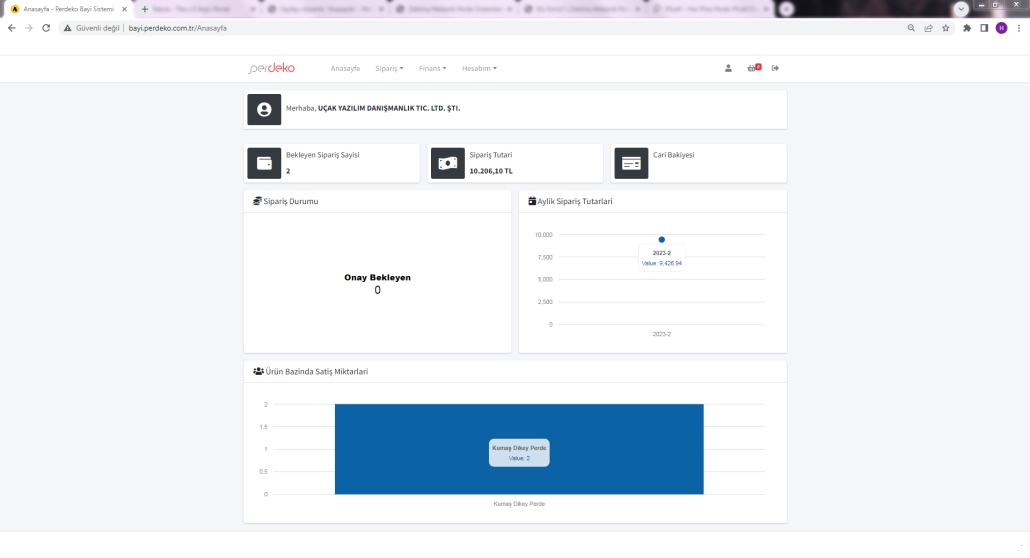Click the 2023-2 data point on chart

[x=661, y=239]
